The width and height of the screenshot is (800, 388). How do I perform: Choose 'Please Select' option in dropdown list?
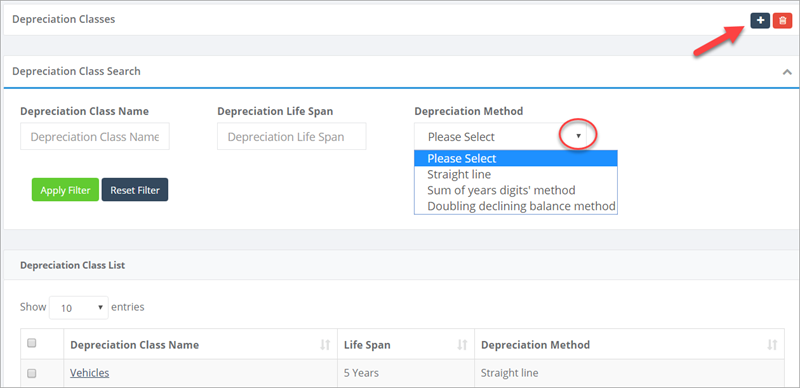tap(516, 159)
